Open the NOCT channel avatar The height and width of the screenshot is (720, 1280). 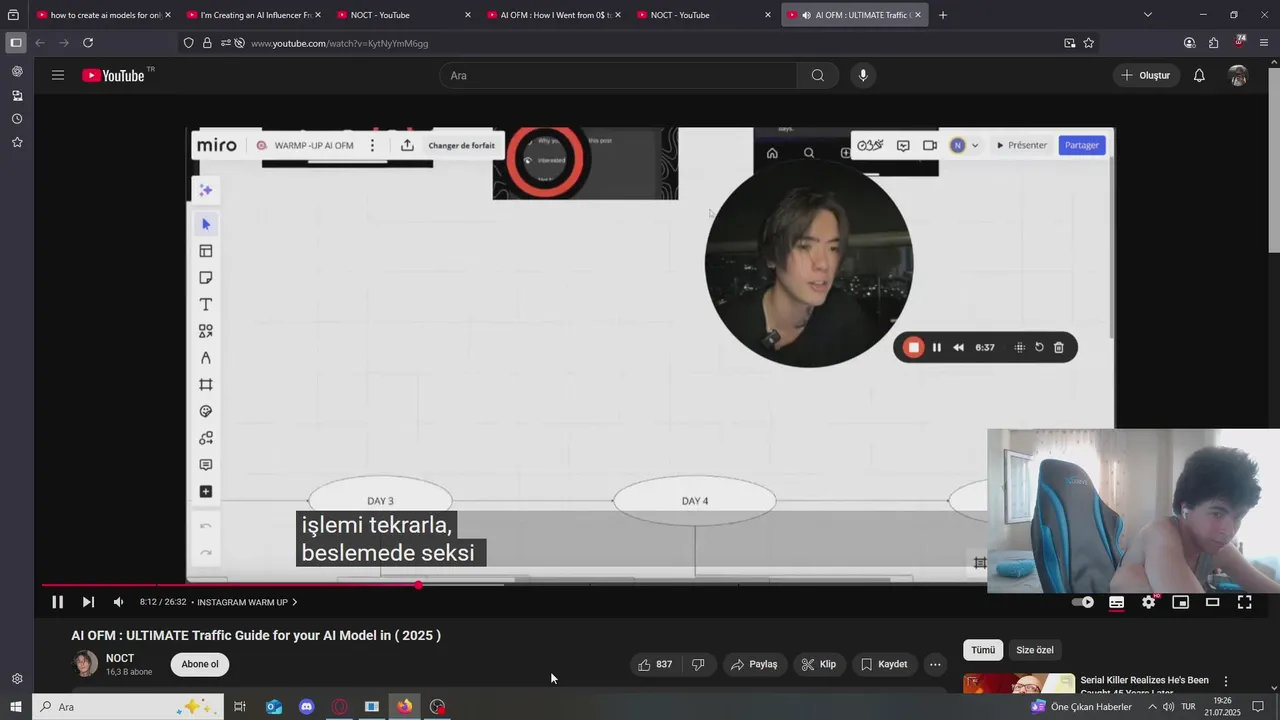(86, 664)
